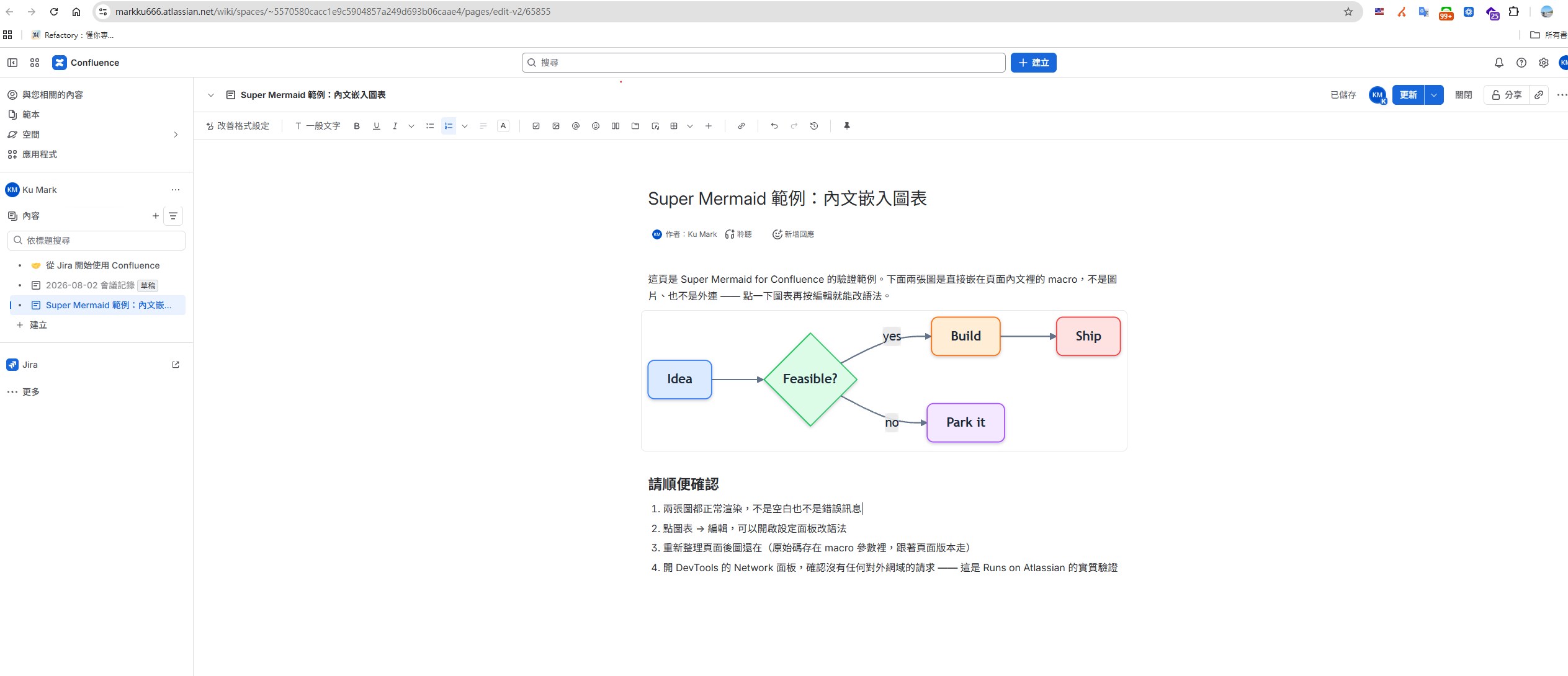Viewport: 1568px width, 676px height.
Task: Expand the 空間 spaces chevron
Action: tap(176, 135)
